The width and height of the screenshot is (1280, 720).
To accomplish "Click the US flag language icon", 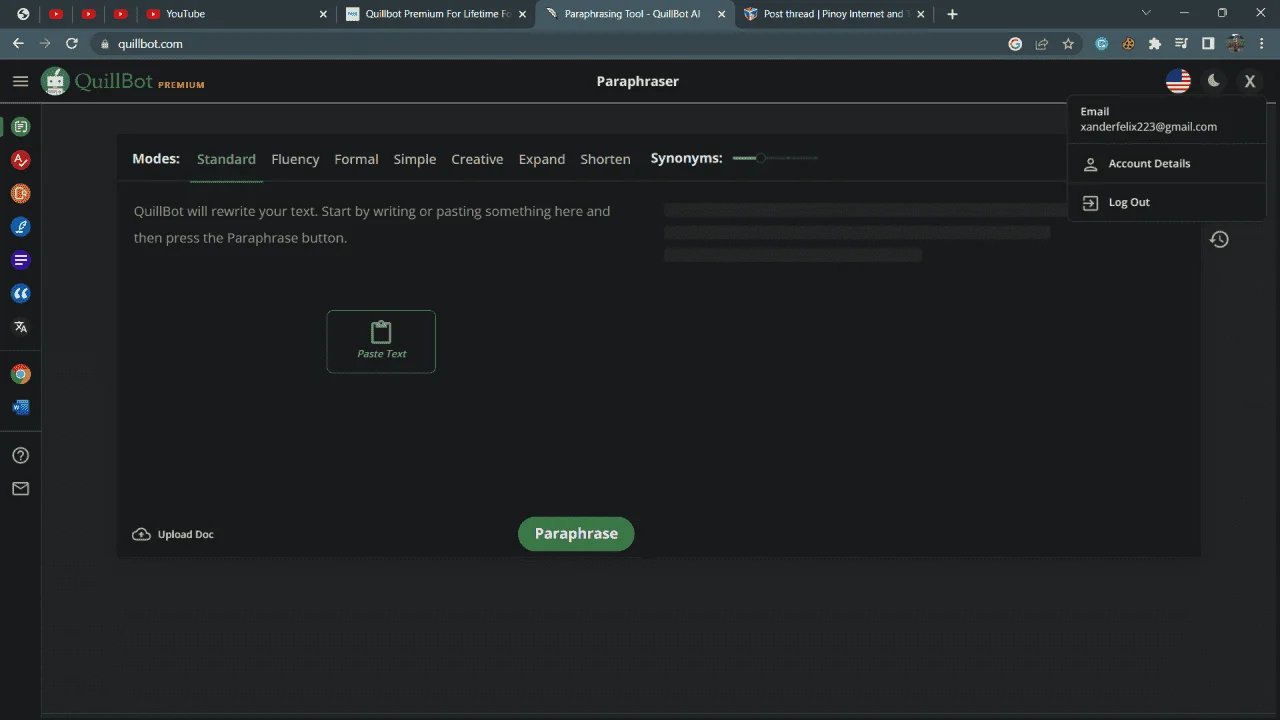I will (1178, 81).
